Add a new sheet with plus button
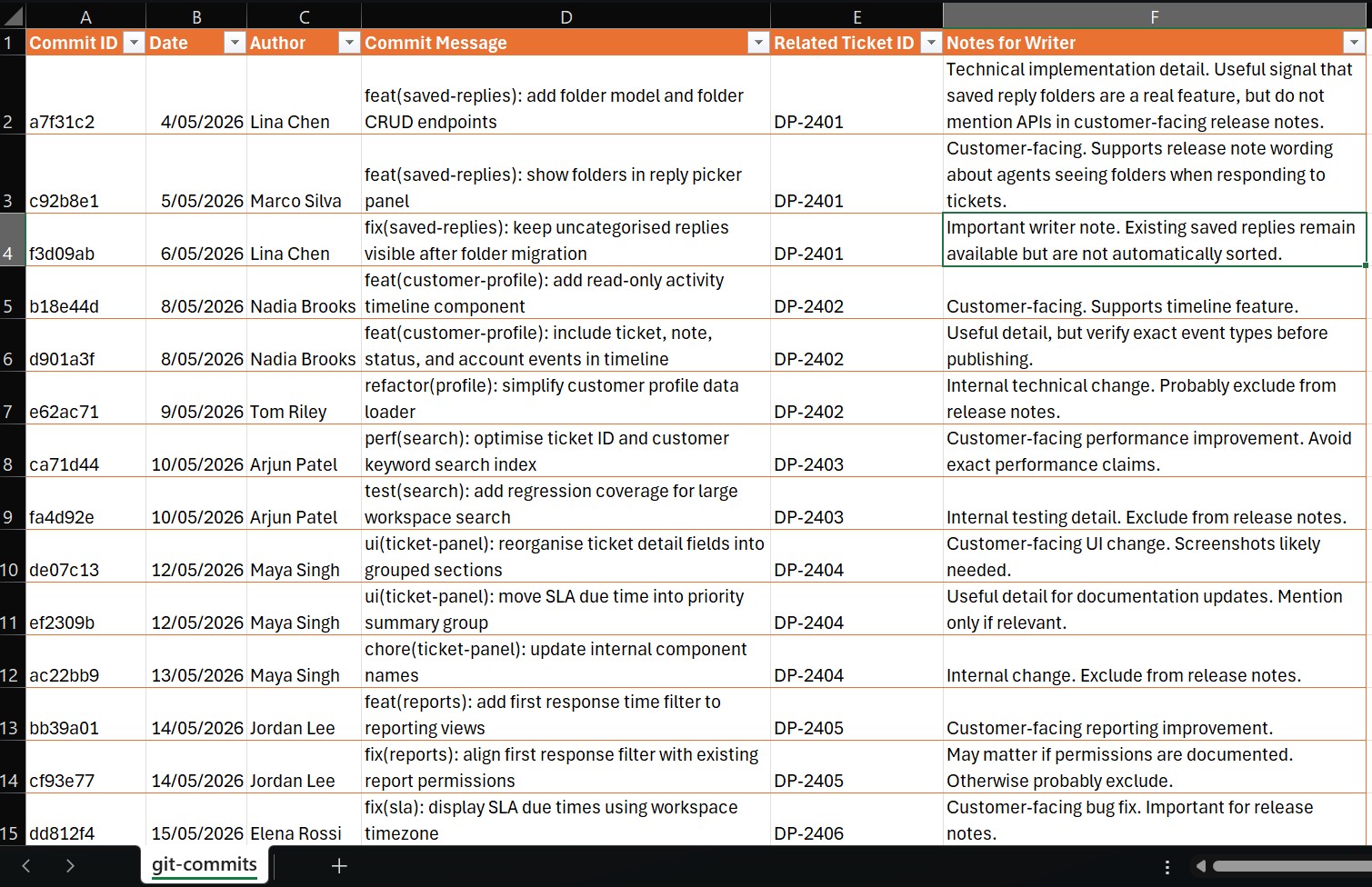 click(339, 866)
